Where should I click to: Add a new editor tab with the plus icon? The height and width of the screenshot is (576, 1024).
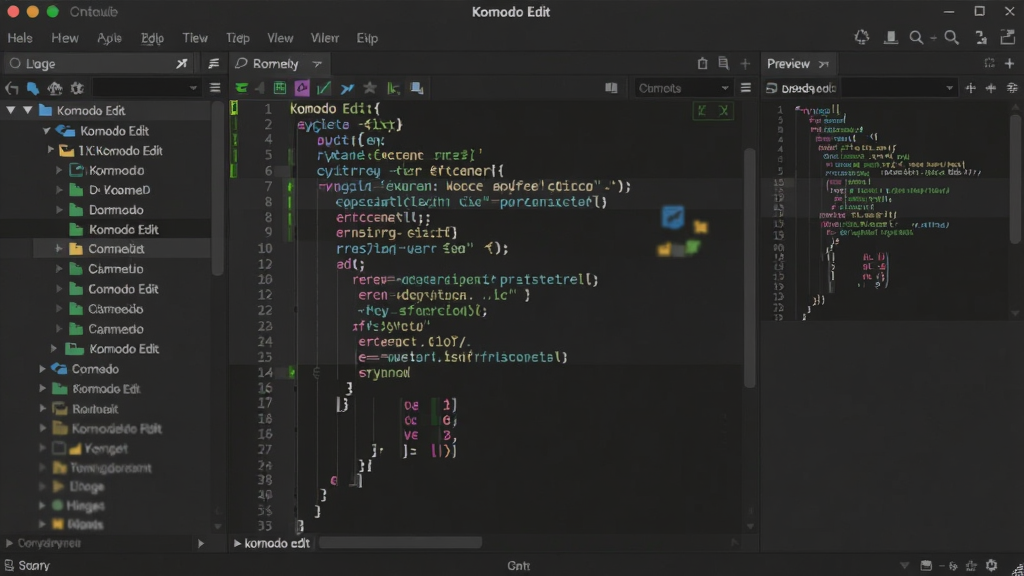(745, 63)
